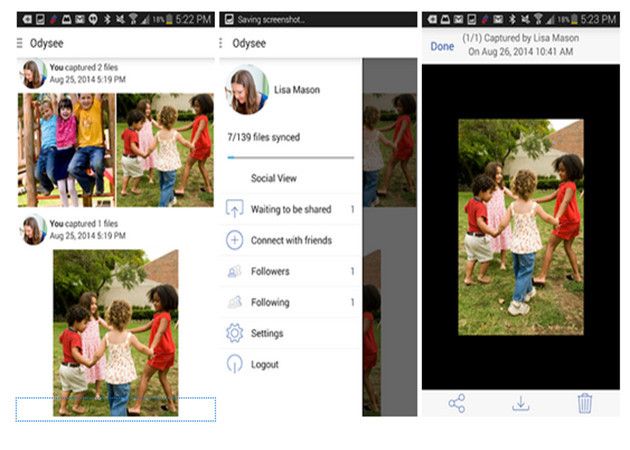
Task: Click the Settings gear icon
Action: pyautogui.click(x=235, y=333)
